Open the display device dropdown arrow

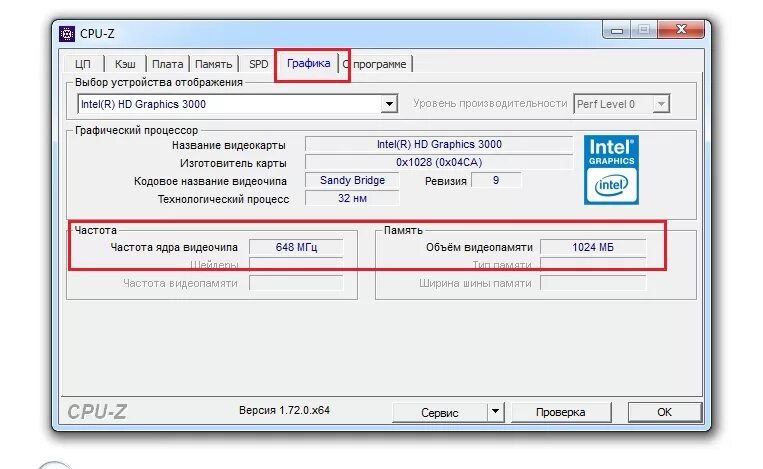(x=389, y=104)
